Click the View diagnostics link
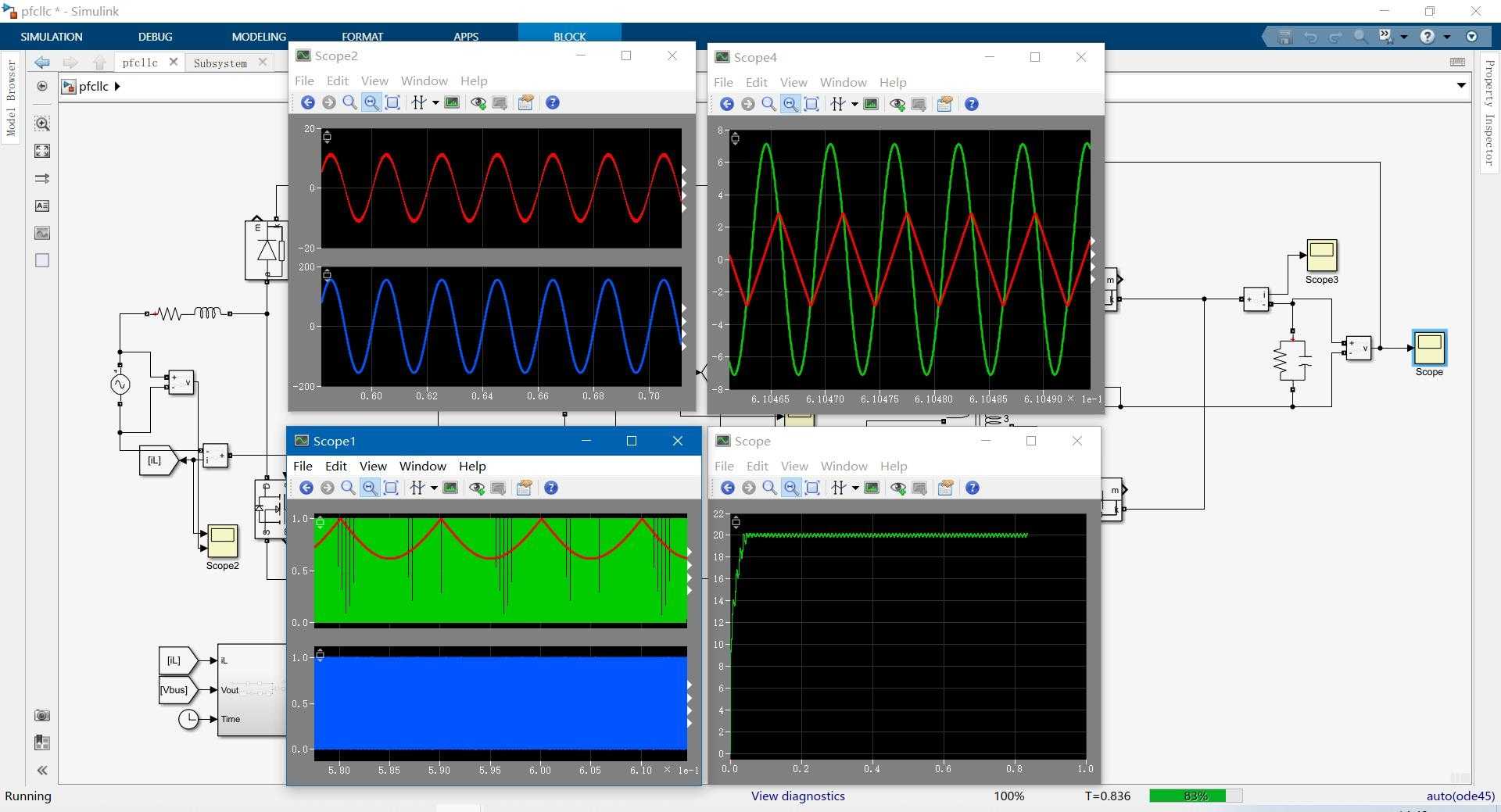Screen dimensions: 1501x812 pos(797,796)
